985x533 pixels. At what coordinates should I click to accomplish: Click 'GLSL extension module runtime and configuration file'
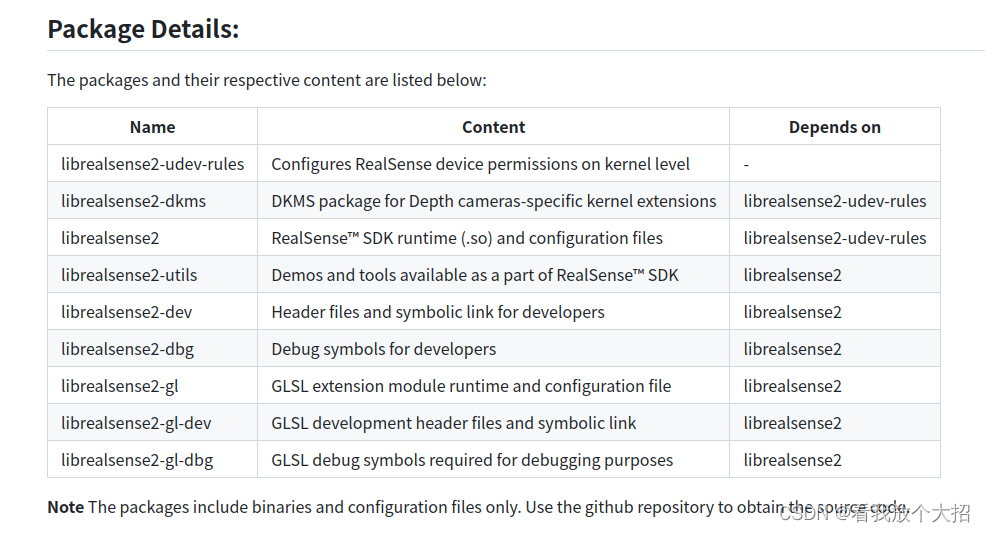(x=471, y=387)
